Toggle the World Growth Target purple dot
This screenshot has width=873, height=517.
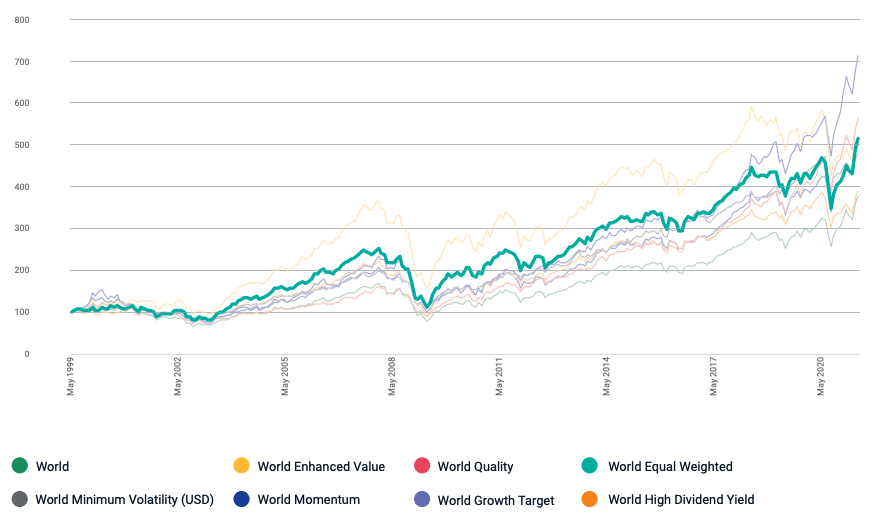[422, 499]
